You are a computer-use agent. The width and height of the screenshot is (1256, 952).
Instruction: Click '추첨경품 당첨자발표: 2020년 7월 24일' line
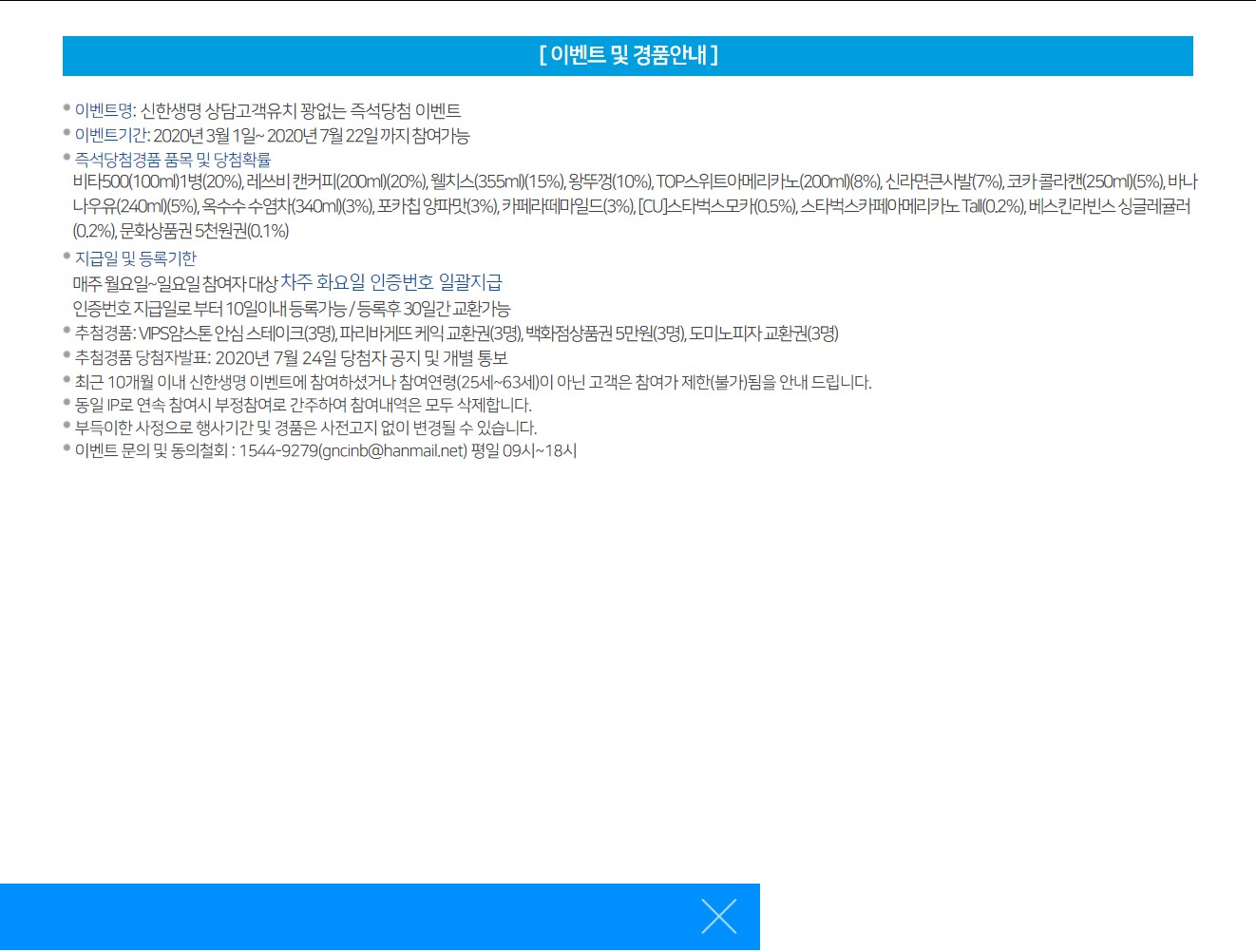point(292,358)
